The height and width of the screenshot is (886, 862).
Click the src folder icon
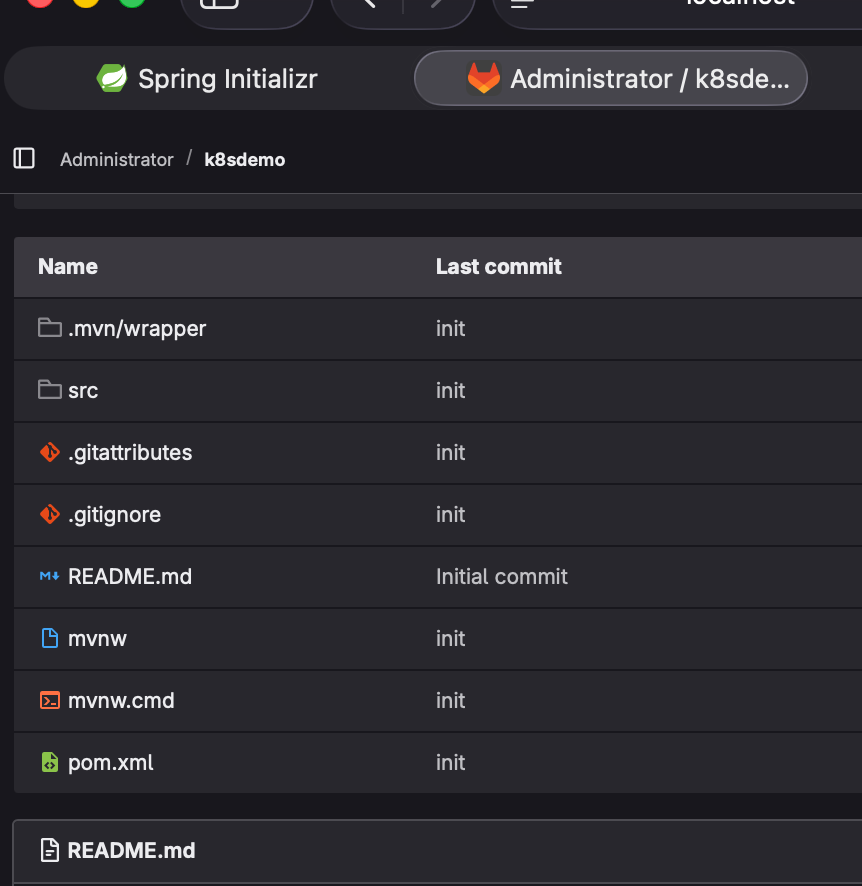50,390
